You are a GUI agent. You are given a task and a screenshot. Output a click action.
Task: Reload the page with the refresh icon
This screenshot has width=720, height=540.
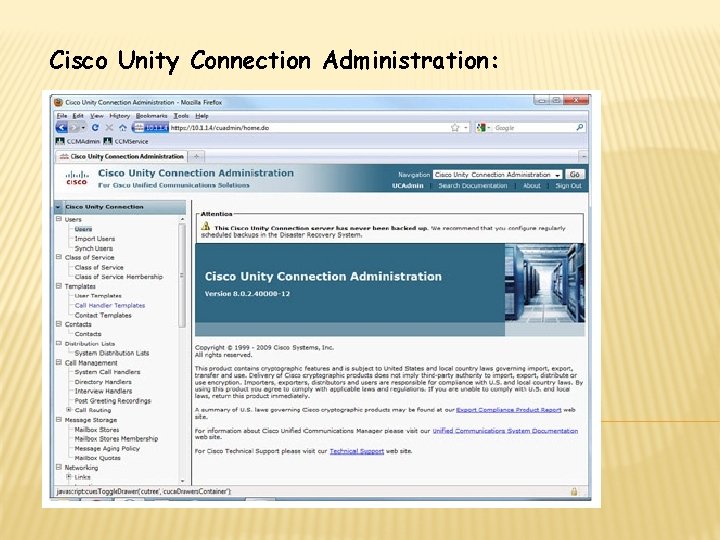click(95, 128)
